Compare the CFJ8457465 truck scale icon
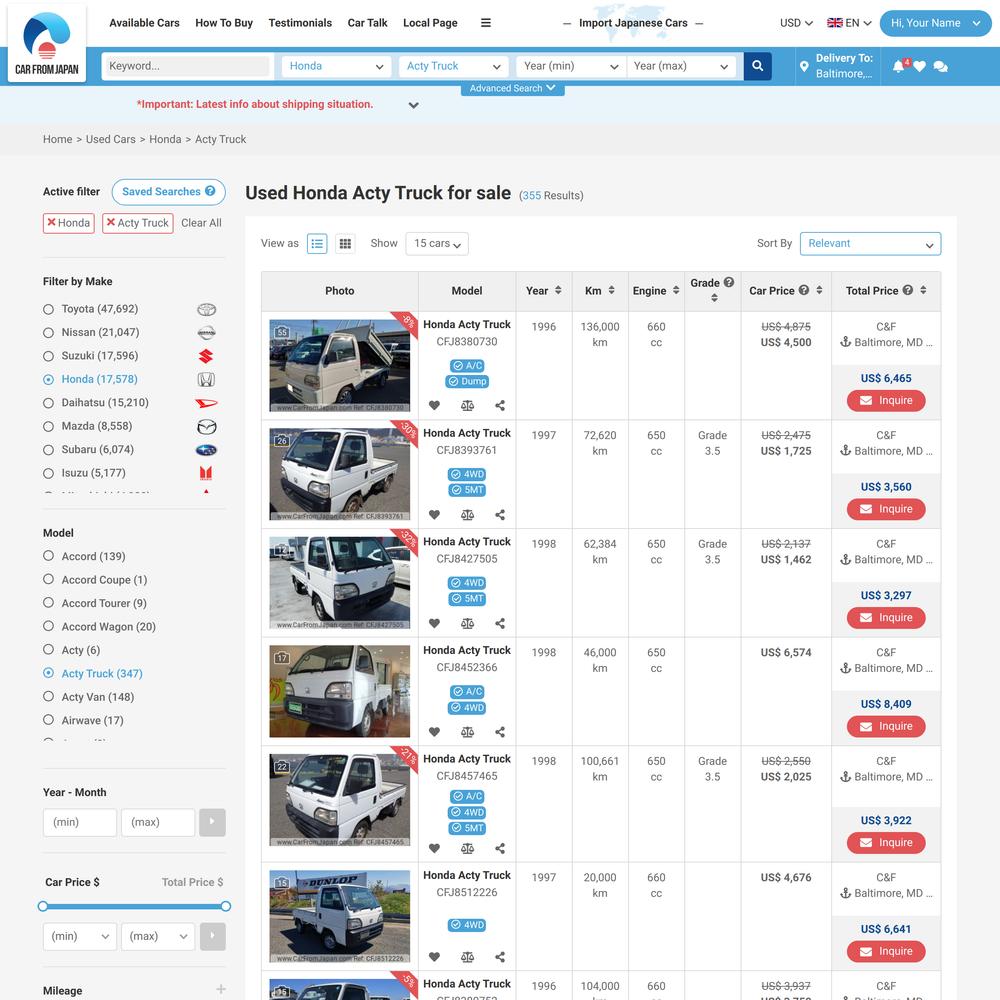 tap(467, 848)
